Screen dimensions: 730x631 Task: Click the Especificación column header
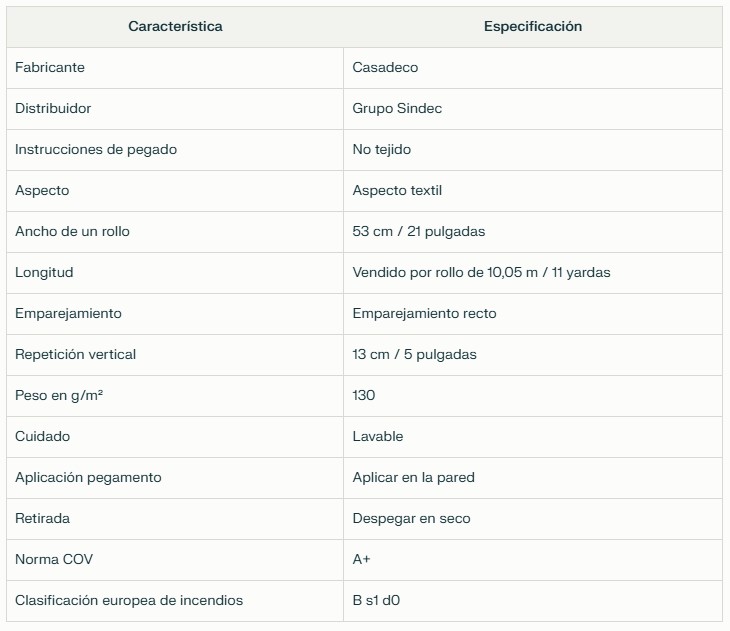(533, 27)
